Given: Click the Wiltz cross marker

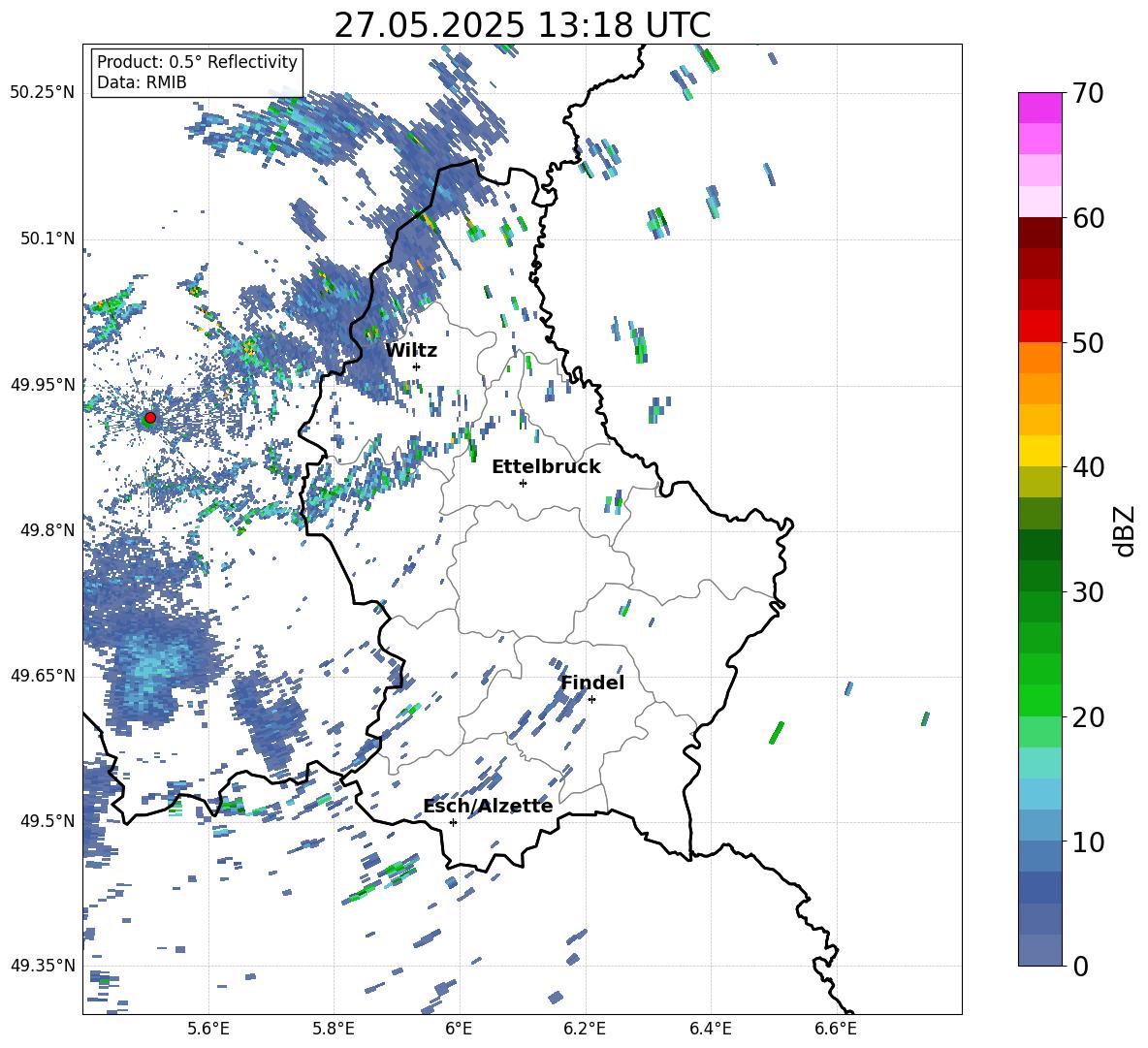Looking at the screenshot, I should [417, 366].
